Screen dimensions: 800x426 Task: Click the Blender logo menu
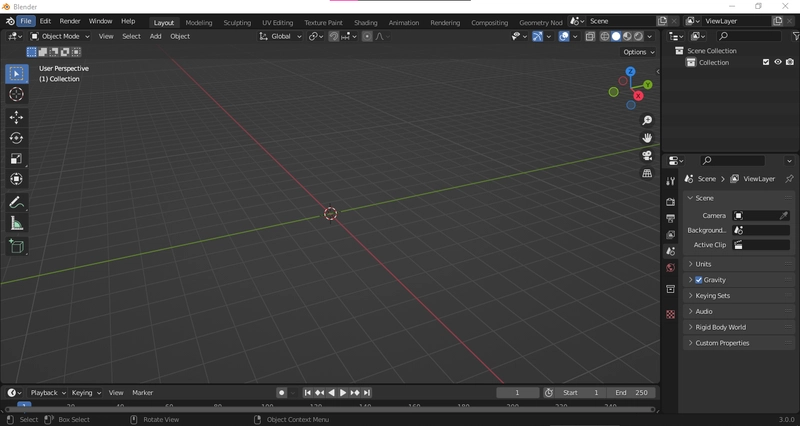coord(10,21)
